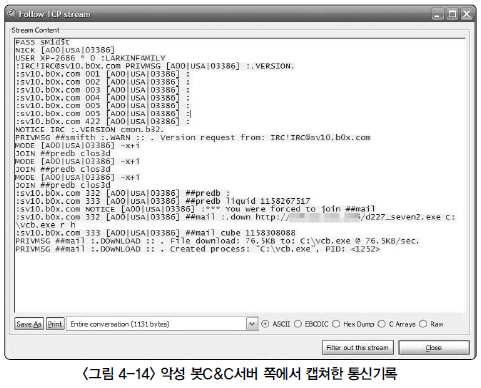Click the Stream Content group label

tap(36, 30)
